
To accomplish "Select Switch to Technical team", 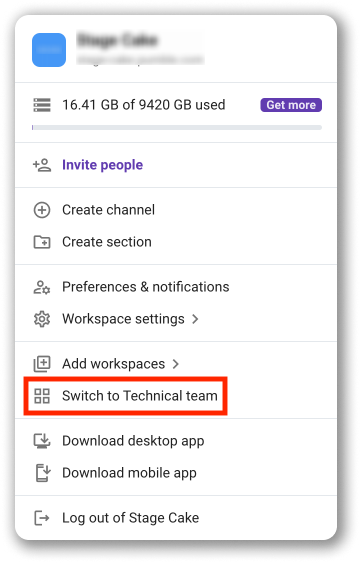I will (x=126, y=396).
